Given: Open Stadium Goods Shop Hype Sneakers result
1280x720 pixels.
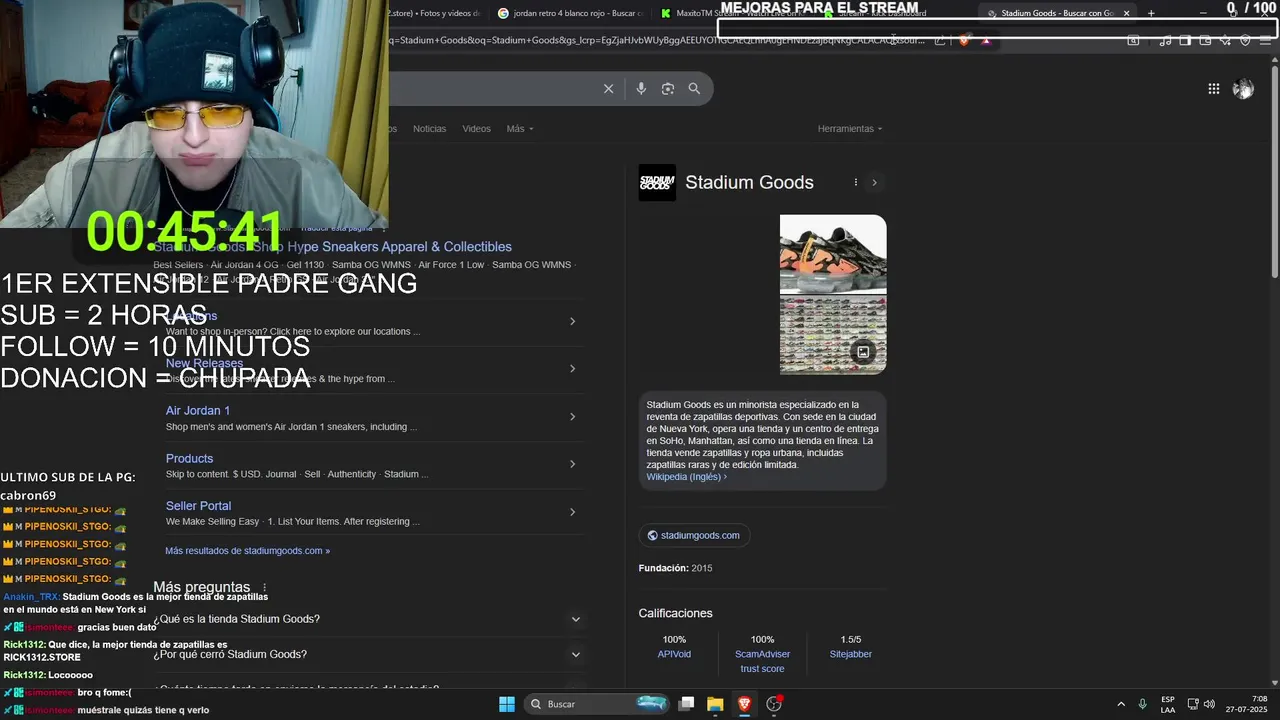Looking at the screenshot, I should [x=332, y=247].
